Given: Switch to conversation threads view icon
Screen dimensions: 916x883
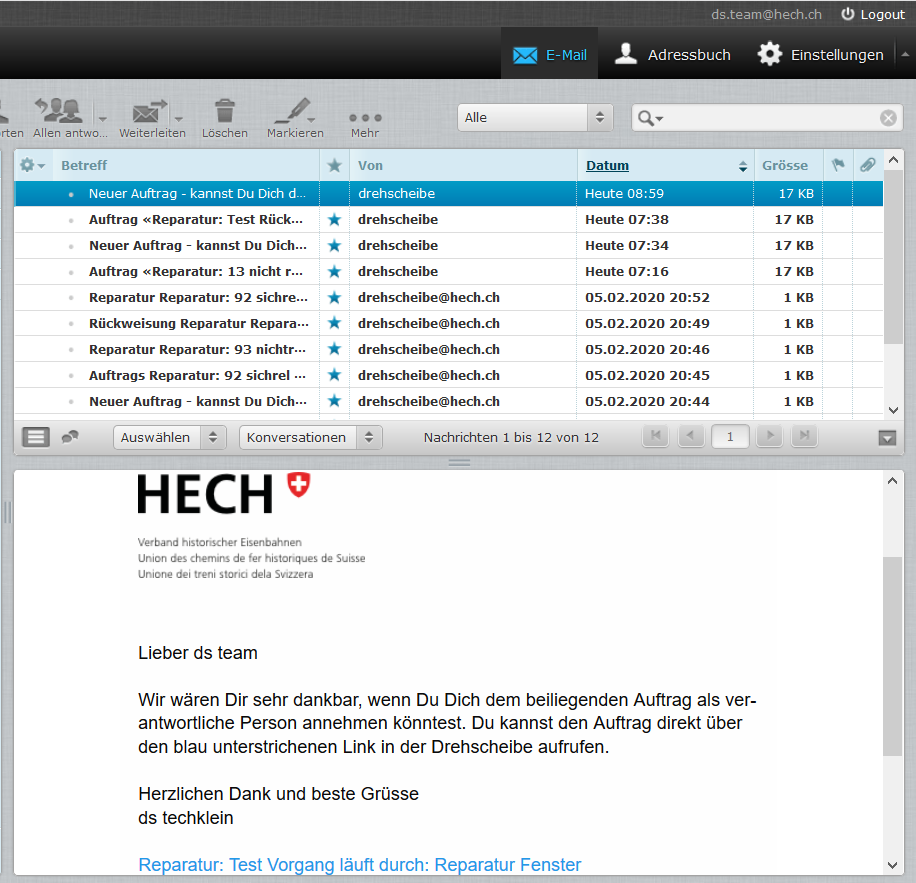Looking at the screenshot, I should pyautogui.click(x=70, y=437).
